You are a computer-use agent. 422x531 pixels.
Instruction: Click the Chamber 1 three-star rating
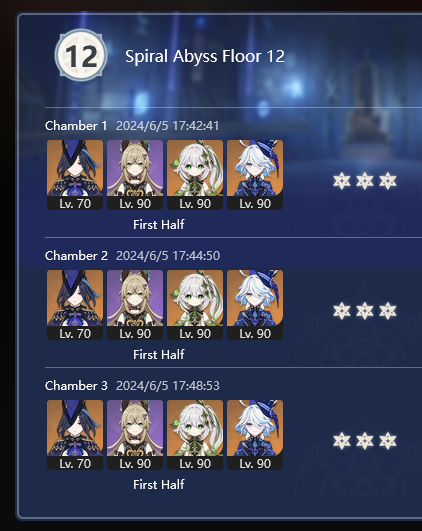(364, 181)
